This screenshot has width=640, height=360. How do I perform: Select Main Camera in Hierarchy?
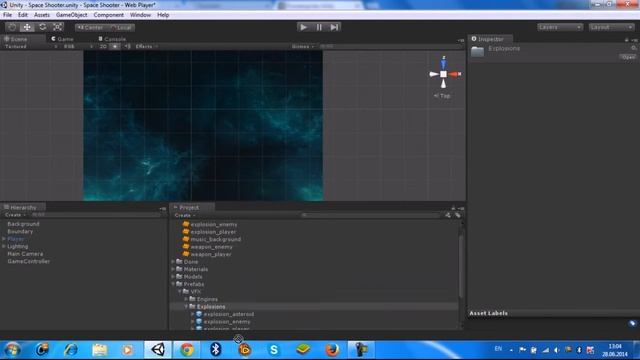25,254
